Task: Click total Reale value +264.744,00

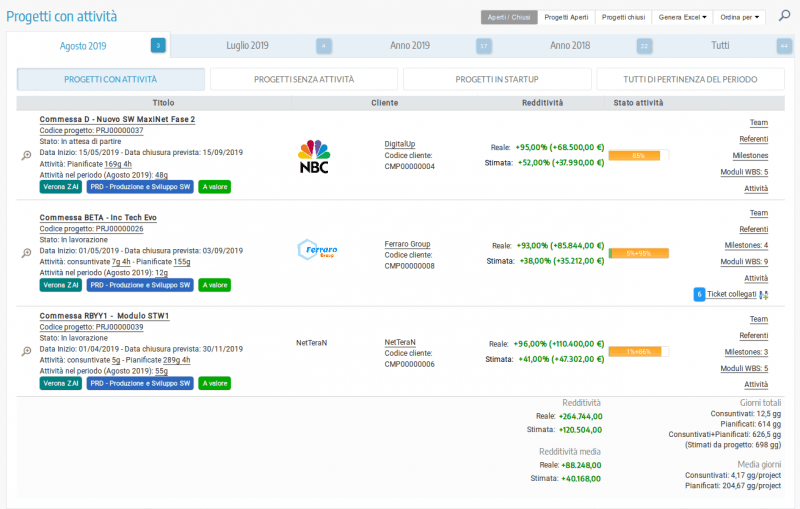Action: 581,417
